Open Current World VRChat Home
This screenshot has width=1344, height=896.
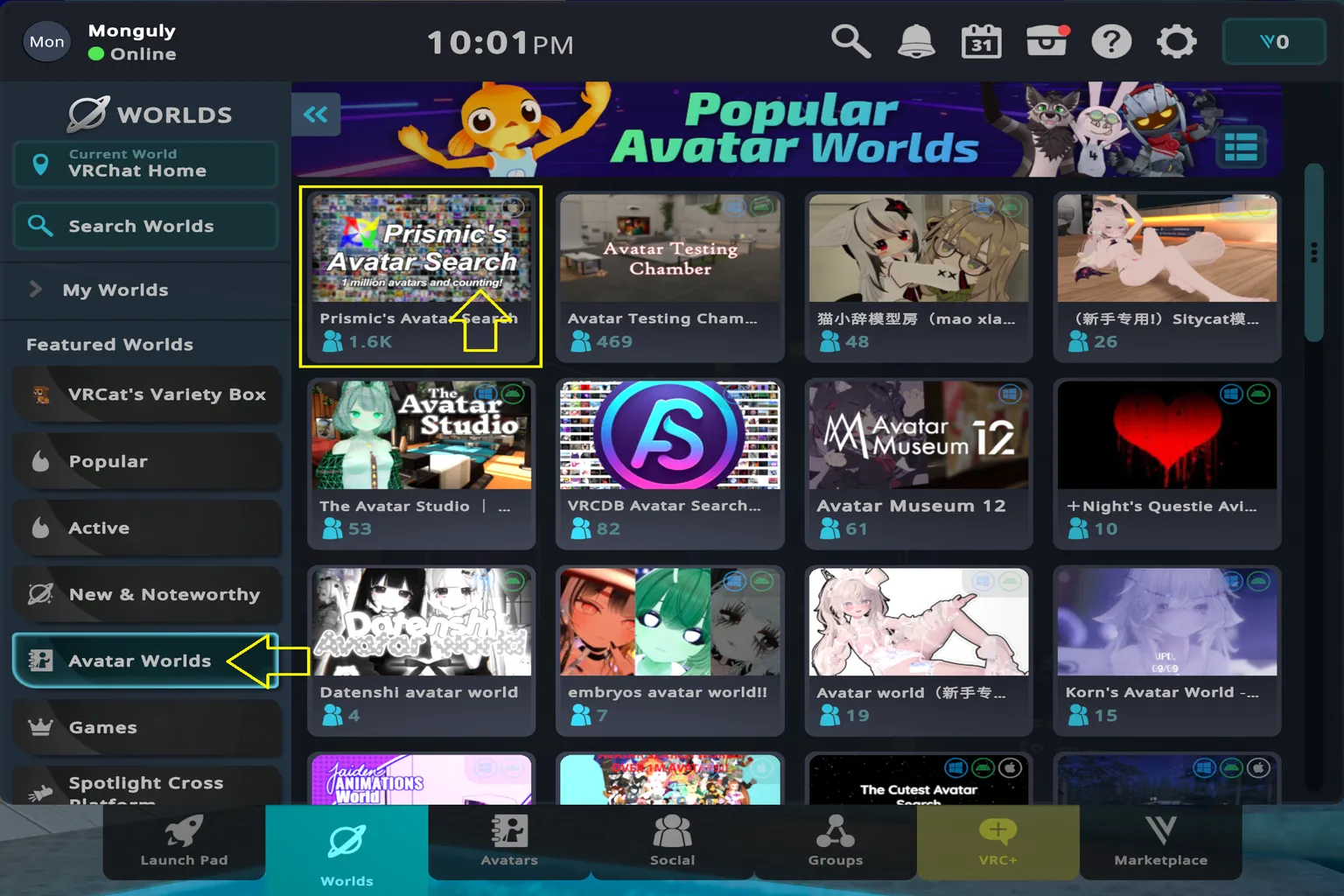pyautogui.click(x=145, y=164)
